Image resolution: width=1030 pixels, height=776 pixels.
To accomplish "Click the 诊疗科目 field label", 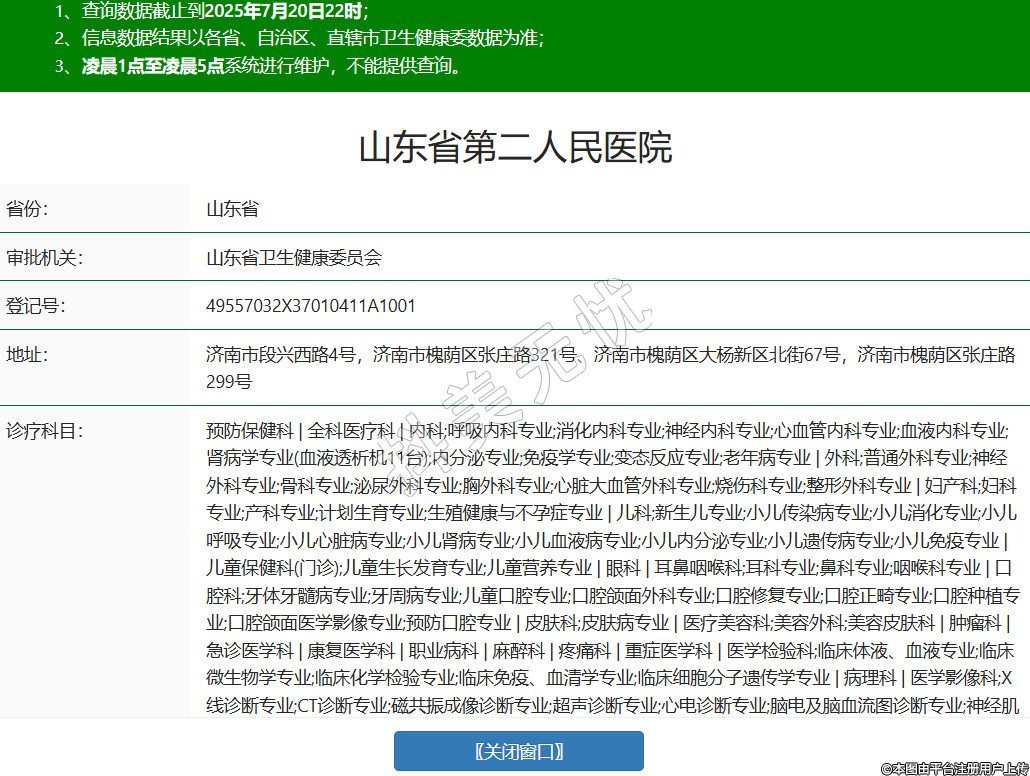I will tap(44, 431).
